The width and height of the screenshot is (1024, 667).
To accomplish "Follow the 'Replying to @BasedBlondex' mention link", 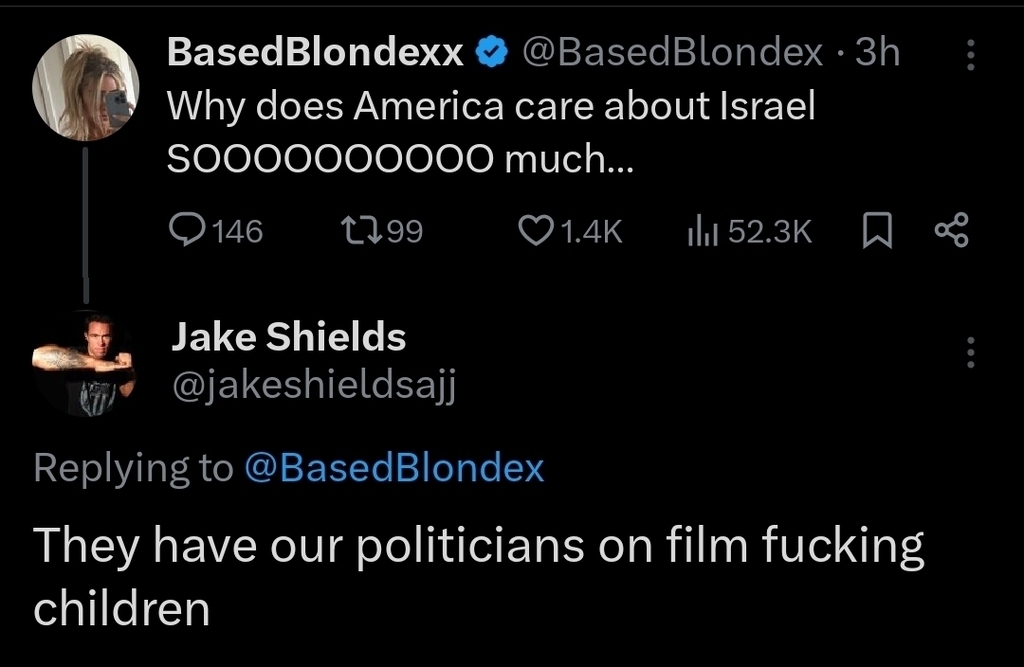I will coord(395,467).
